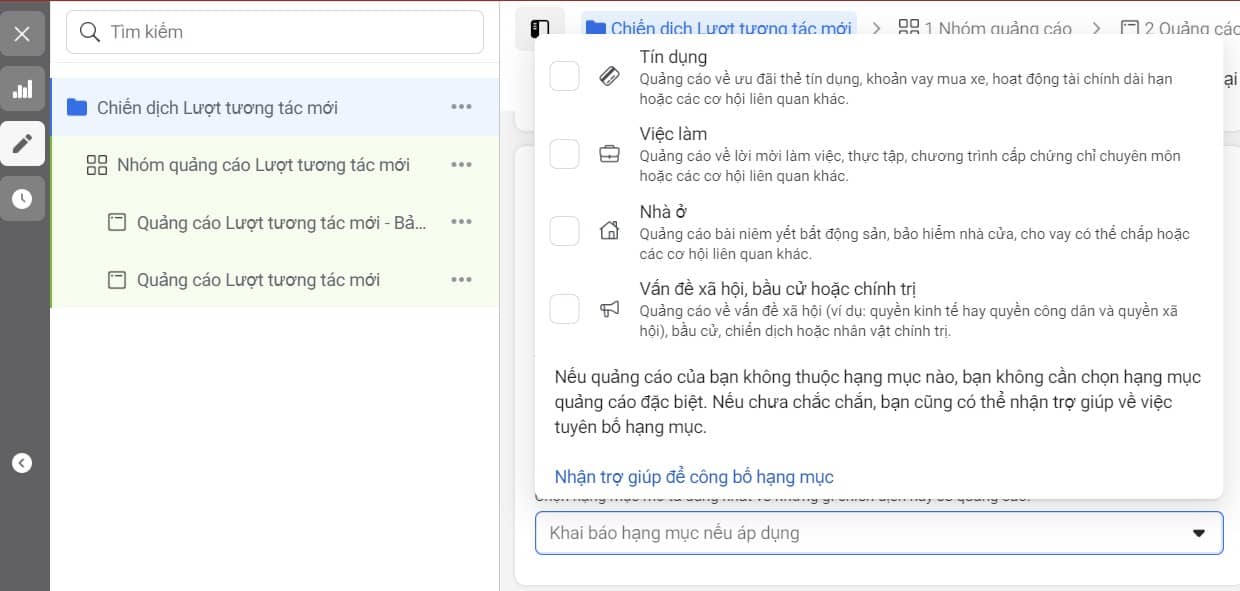Click the grid icon in '1 Nhóm quảng cáo' breadcrumb
Viewport: 1240px width, 591px height.
click(x=908, y=28)
